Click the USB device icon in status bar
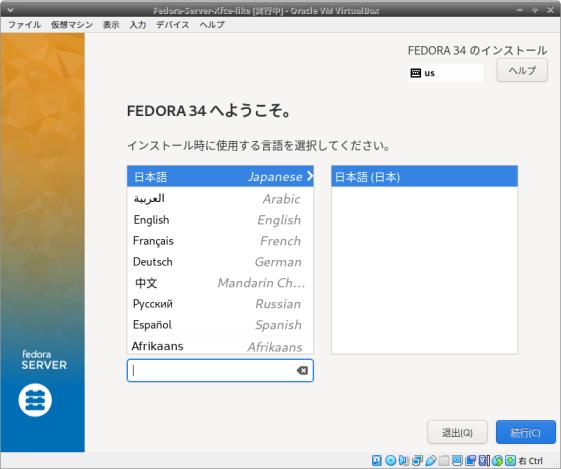The height and width of the screenshot is (469, 561). click(x=431, y=460)
